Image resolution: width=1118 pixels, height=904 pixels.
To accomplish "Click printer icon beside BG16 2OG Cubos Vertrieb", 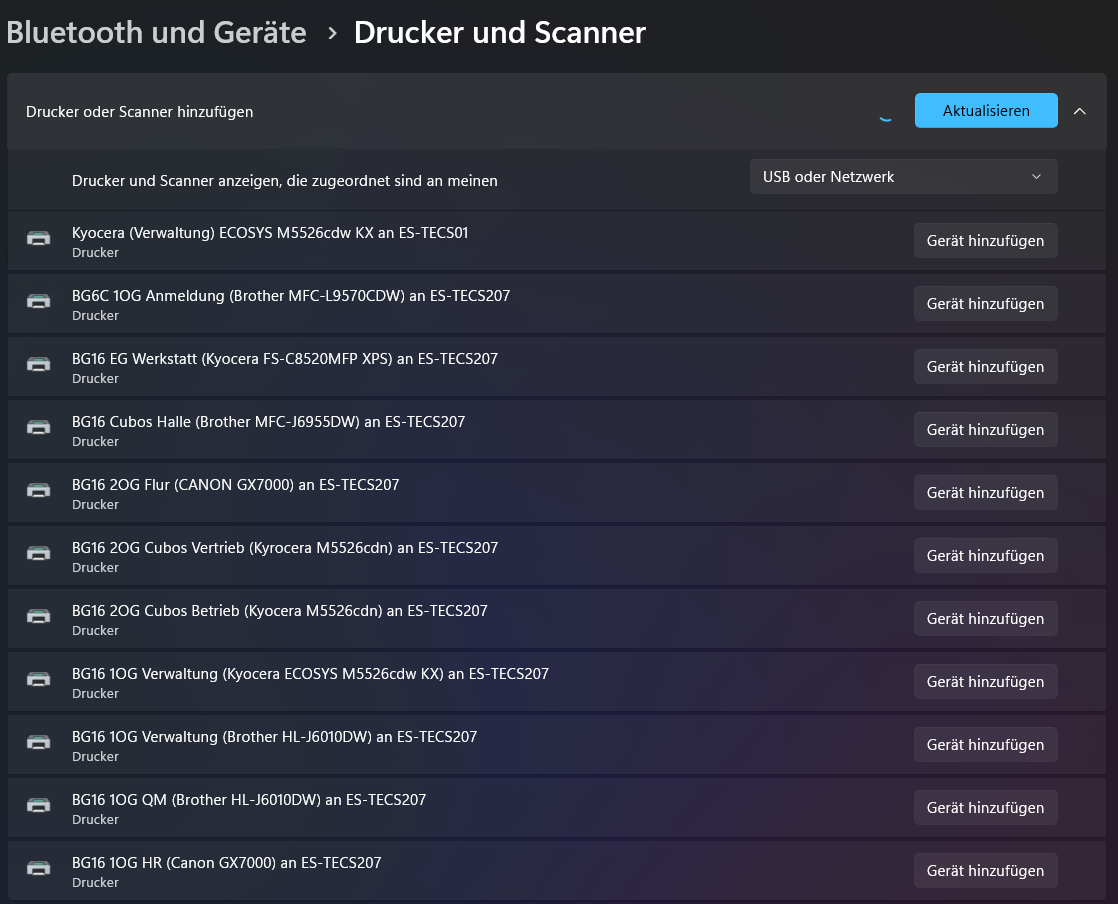I will 38,555.
